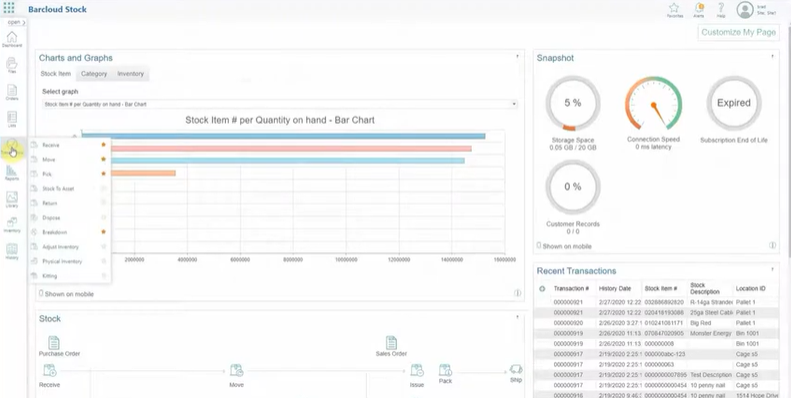The height and width of the screenshot is (398, 791).
Task: Choose Adjust Inventory from the menu
Action: click(x=61, y=247)
